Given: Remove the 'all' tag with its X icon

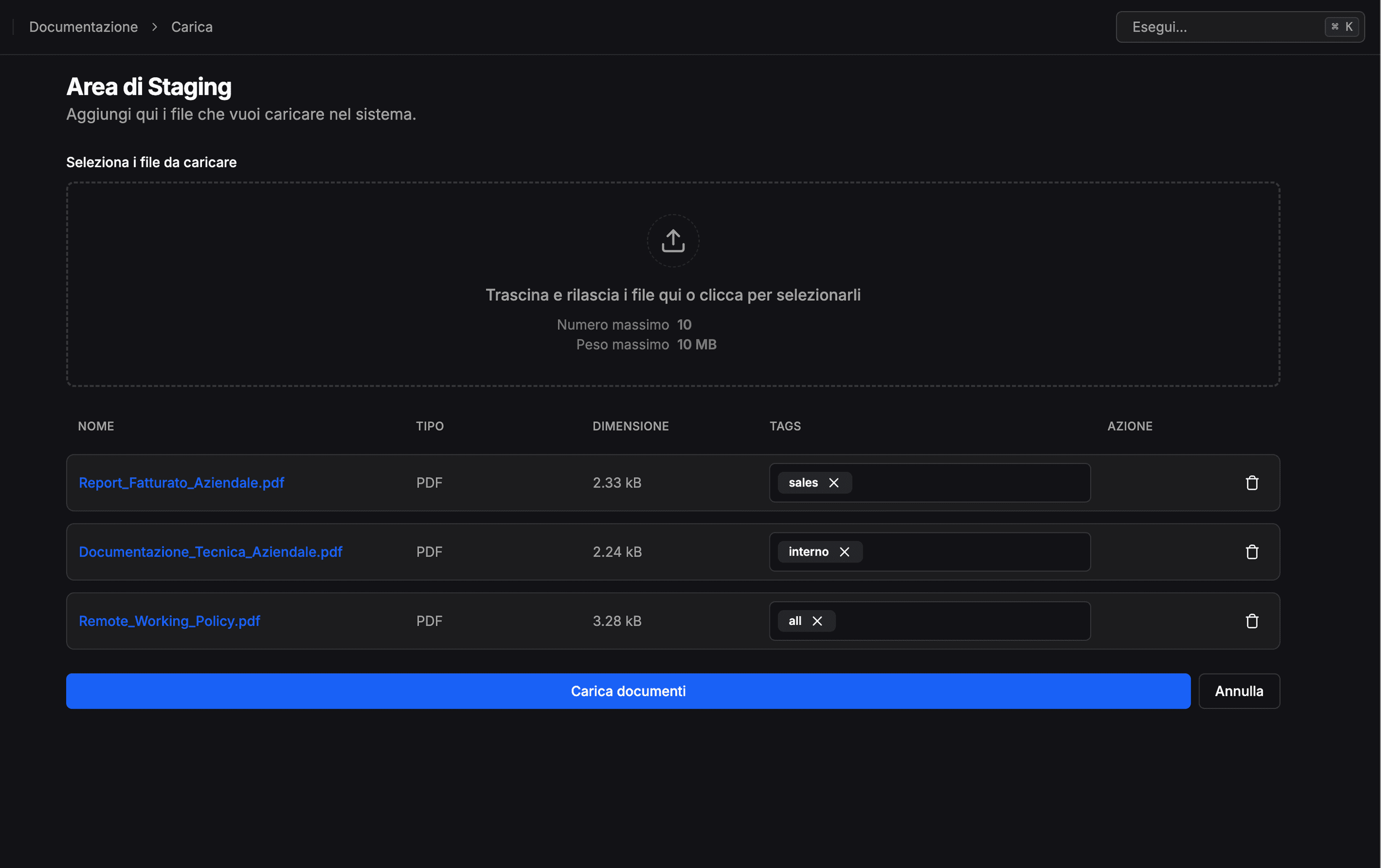Looking at the screenshot, I should point(817,621).
